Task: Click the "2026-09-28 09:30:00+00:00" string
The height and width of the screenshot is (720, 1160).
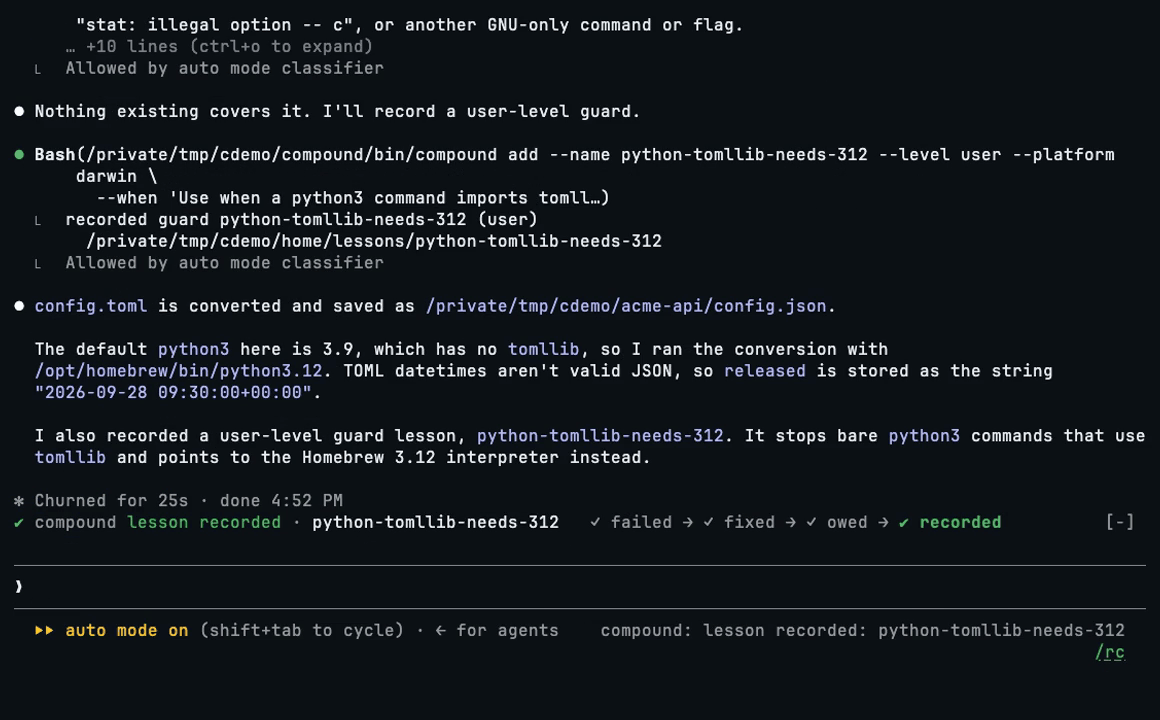Action: pyautogui.click(x=173, y=392)
